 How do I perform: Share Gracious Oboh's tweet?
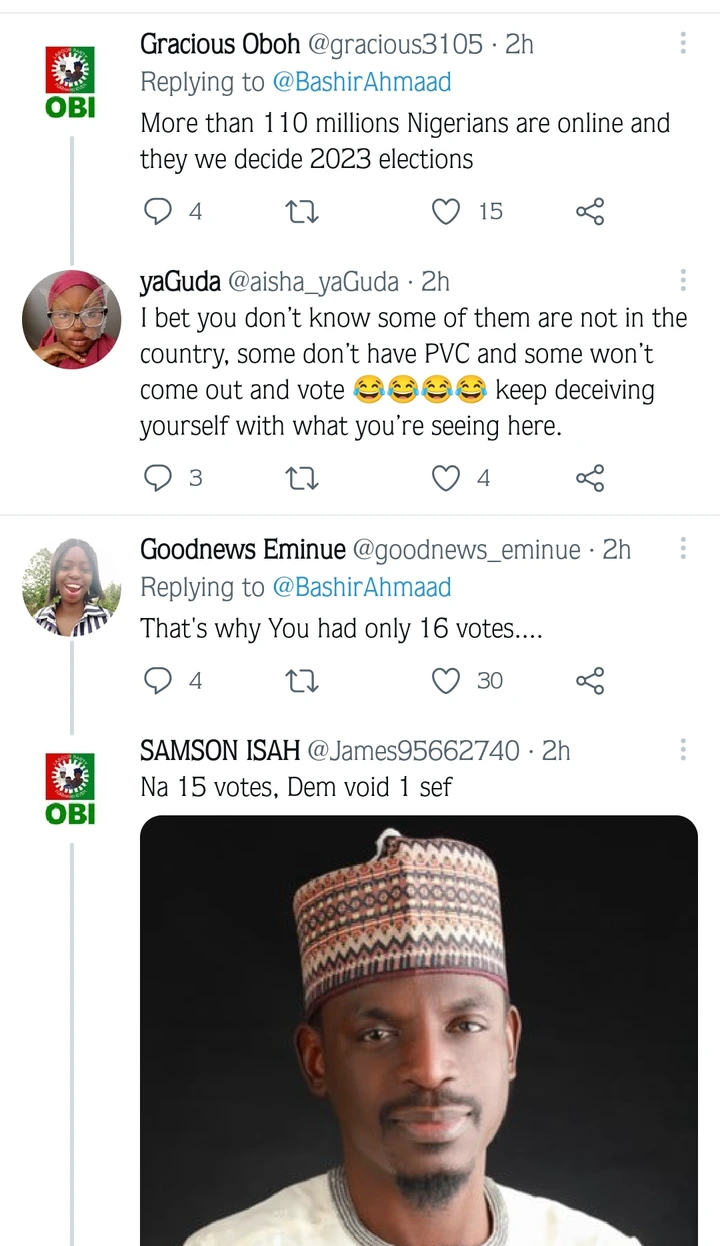click(590, 212)
